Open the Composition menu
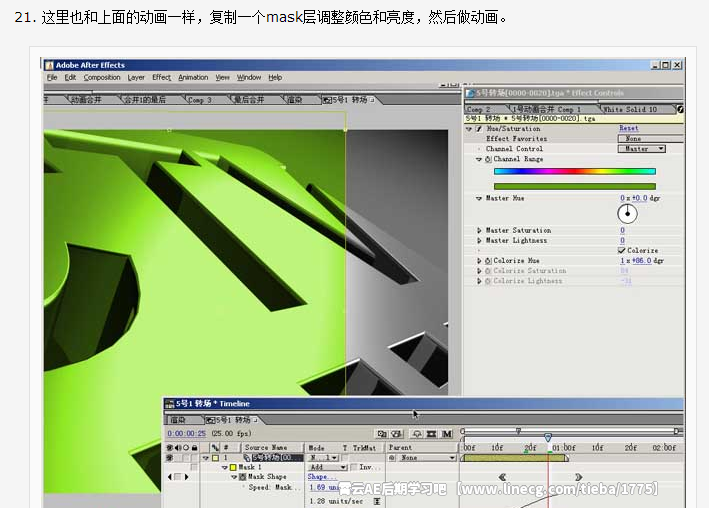The width and height of the screenshot is (709, 508). (x=102, y=77)
